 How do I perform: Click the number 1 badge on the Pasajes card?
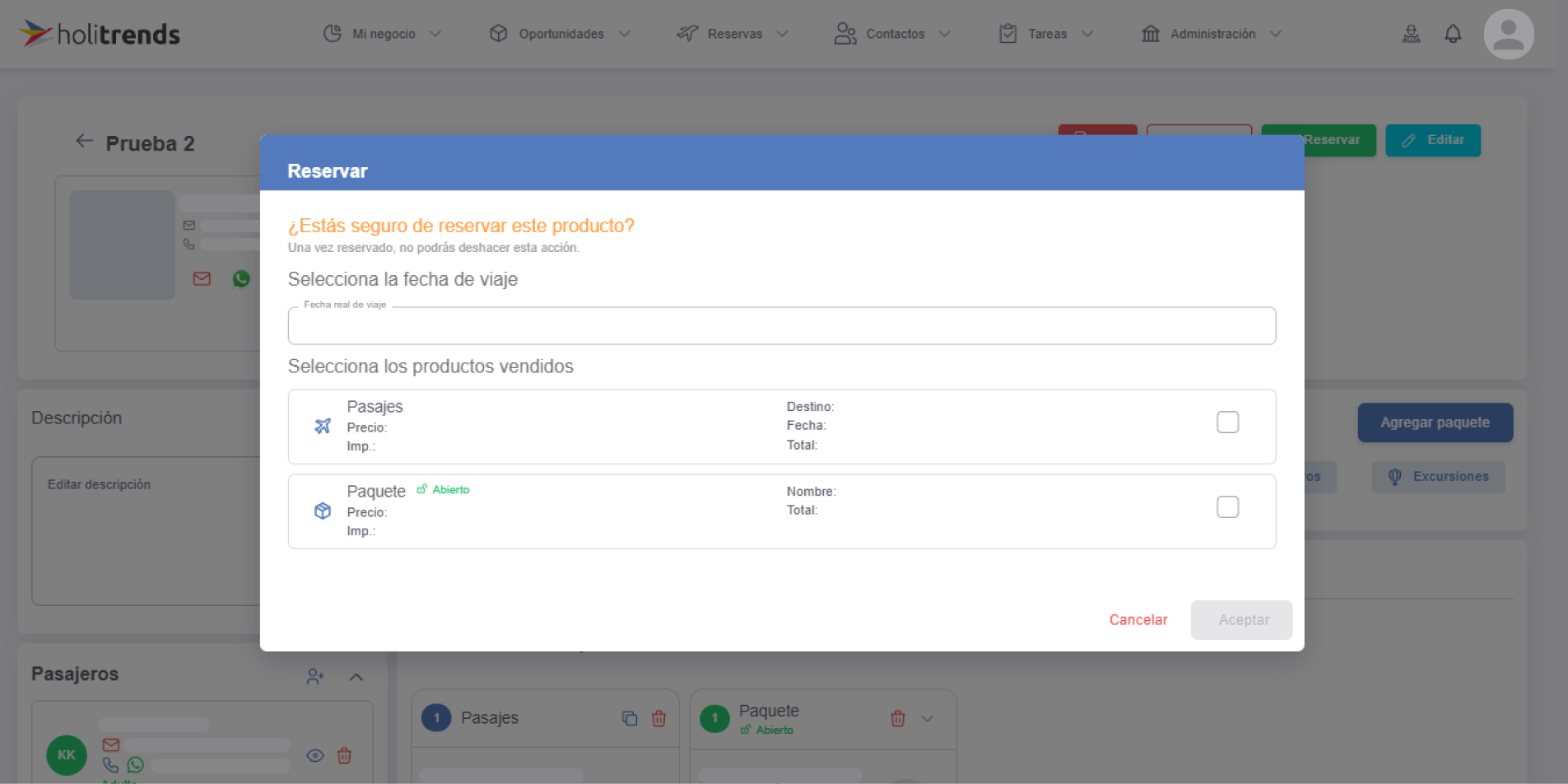[436, 718]
